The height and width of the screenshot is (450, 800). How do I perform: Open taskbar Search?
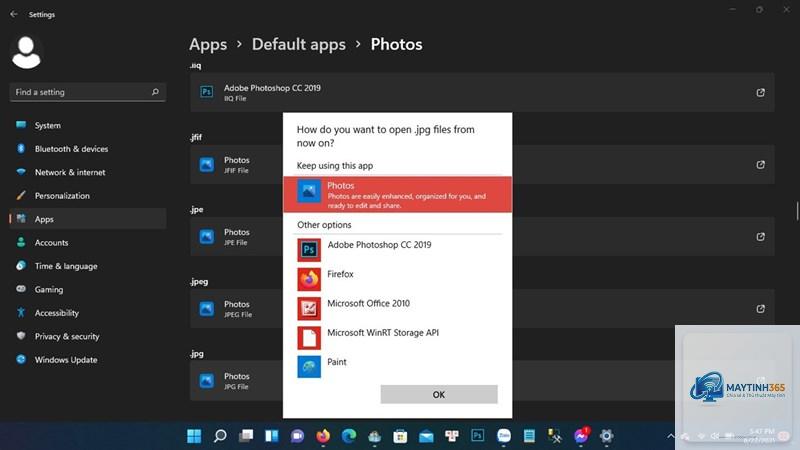220,436
